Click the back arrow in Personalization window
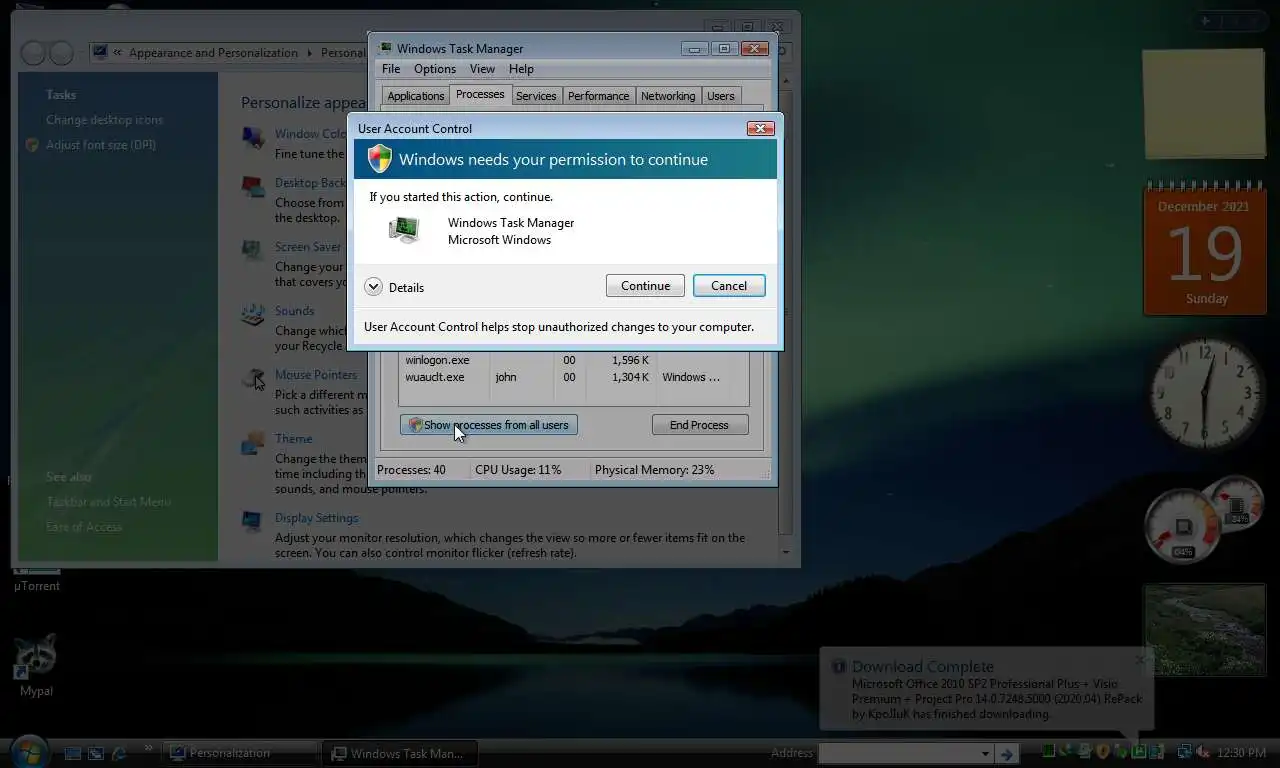 [33, 53]
